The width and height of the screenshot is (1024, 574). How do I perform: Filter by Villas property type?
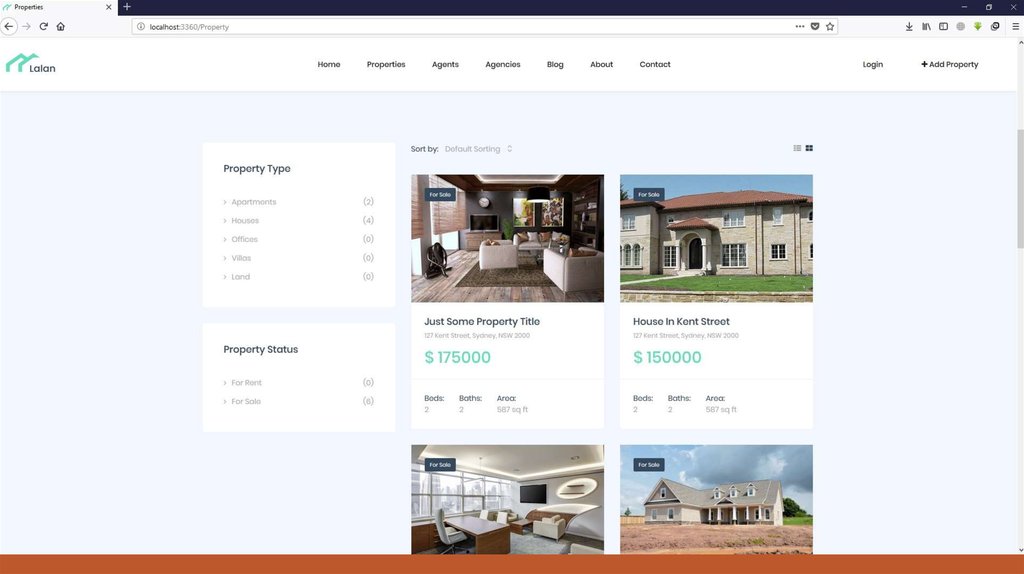[x=241, y=258]
